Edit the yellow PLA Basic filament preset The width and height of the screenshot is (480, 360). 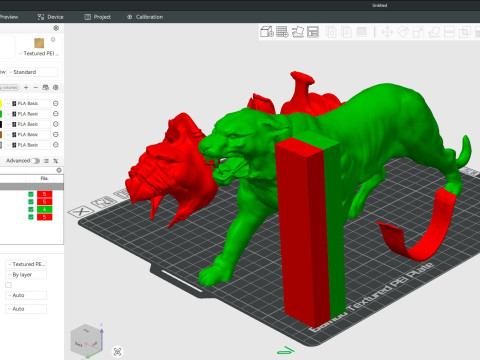[56, 103]
